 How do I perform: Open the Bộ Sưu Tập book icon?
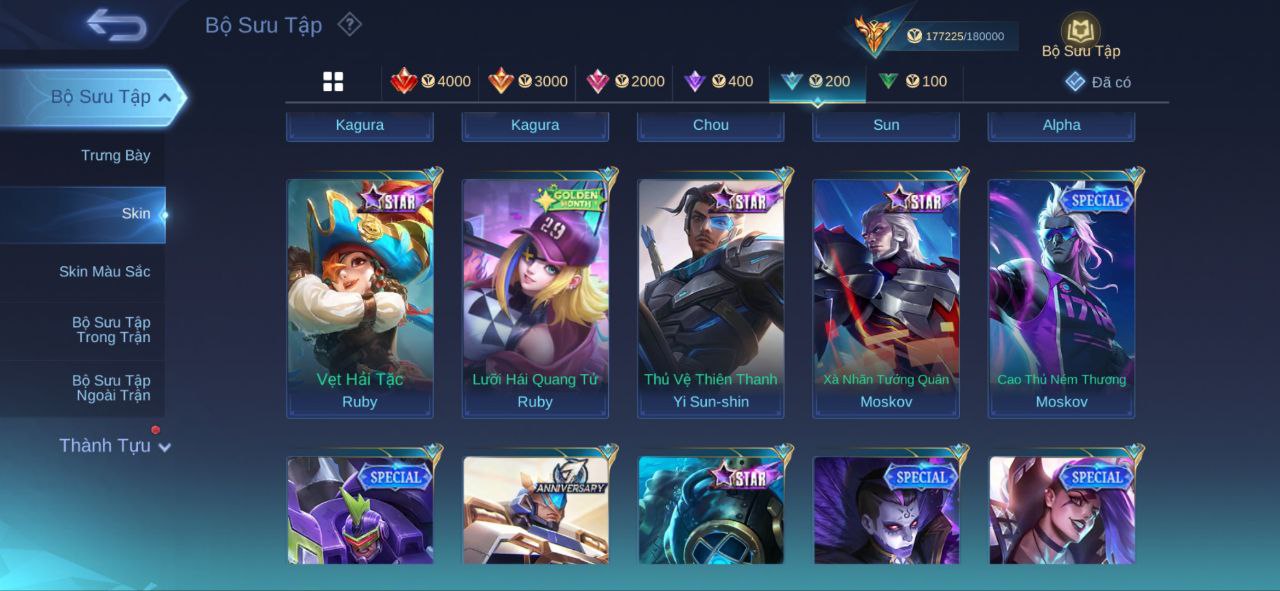1080,31
